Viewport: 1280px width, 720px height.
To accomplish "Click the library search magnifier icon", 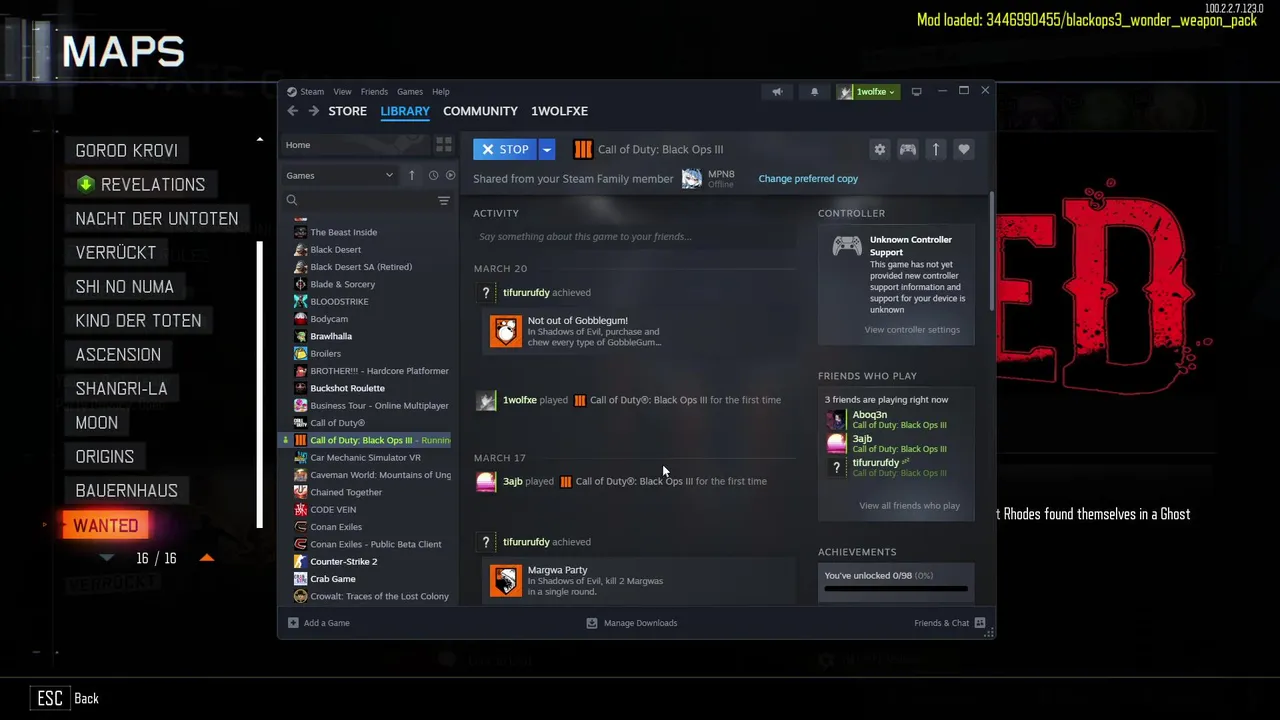I will [x=292, y=200].
